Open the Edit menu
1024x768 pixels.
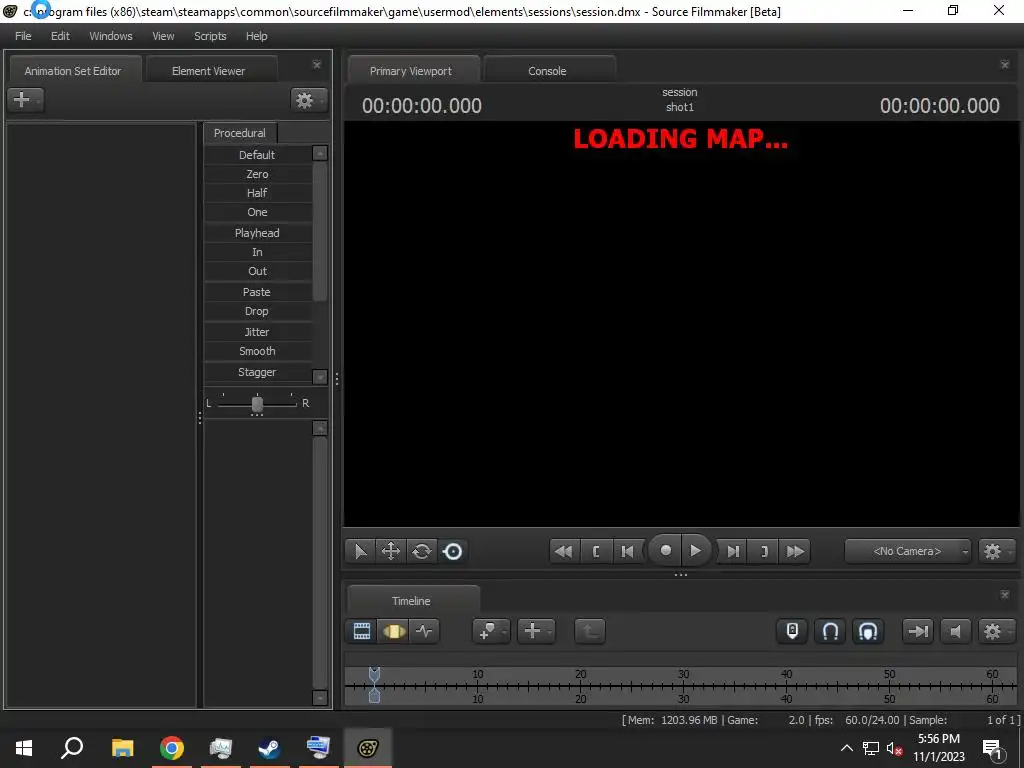pos(60,36)
